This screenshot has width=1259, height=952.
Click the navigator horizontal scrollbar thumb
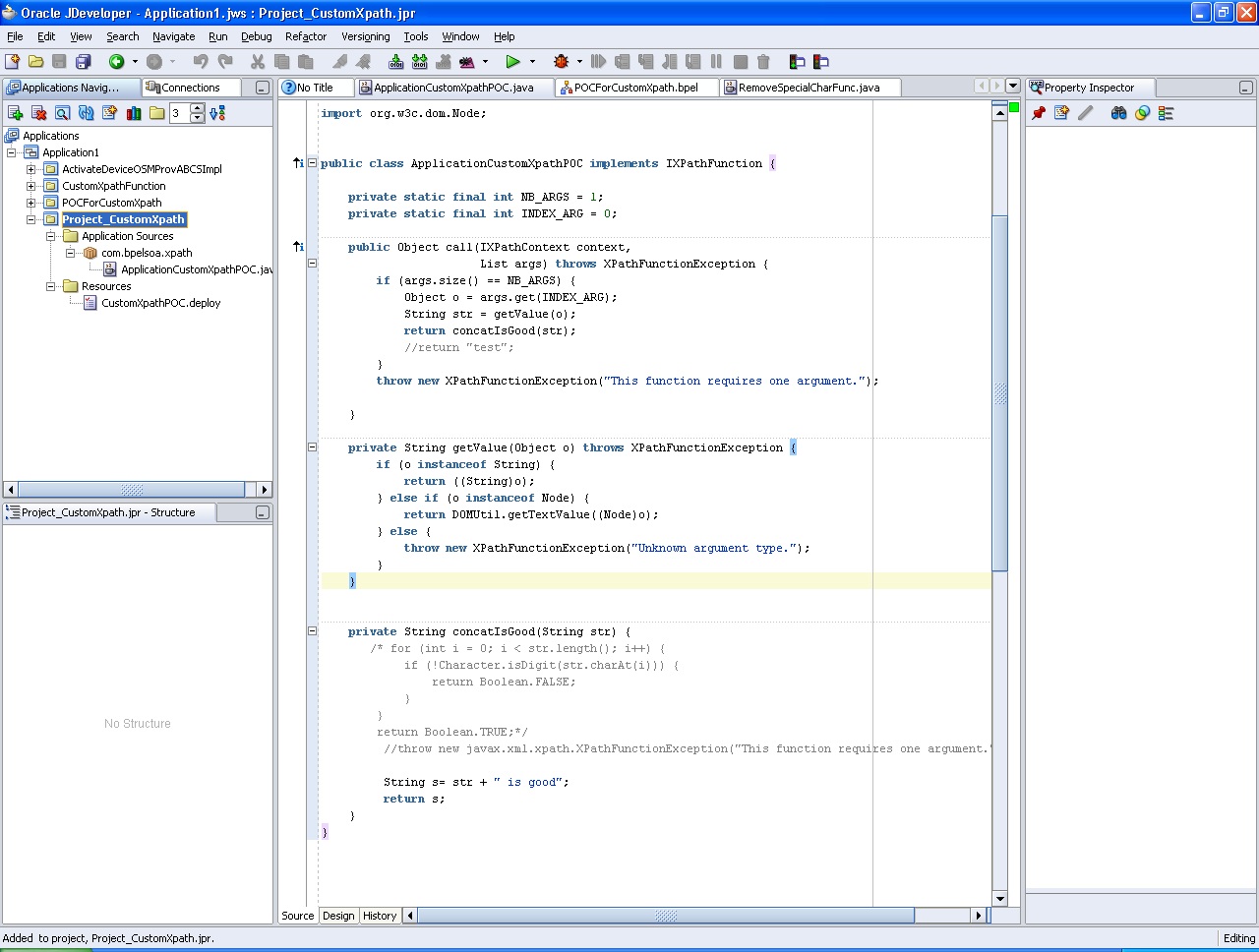point(132,489)
